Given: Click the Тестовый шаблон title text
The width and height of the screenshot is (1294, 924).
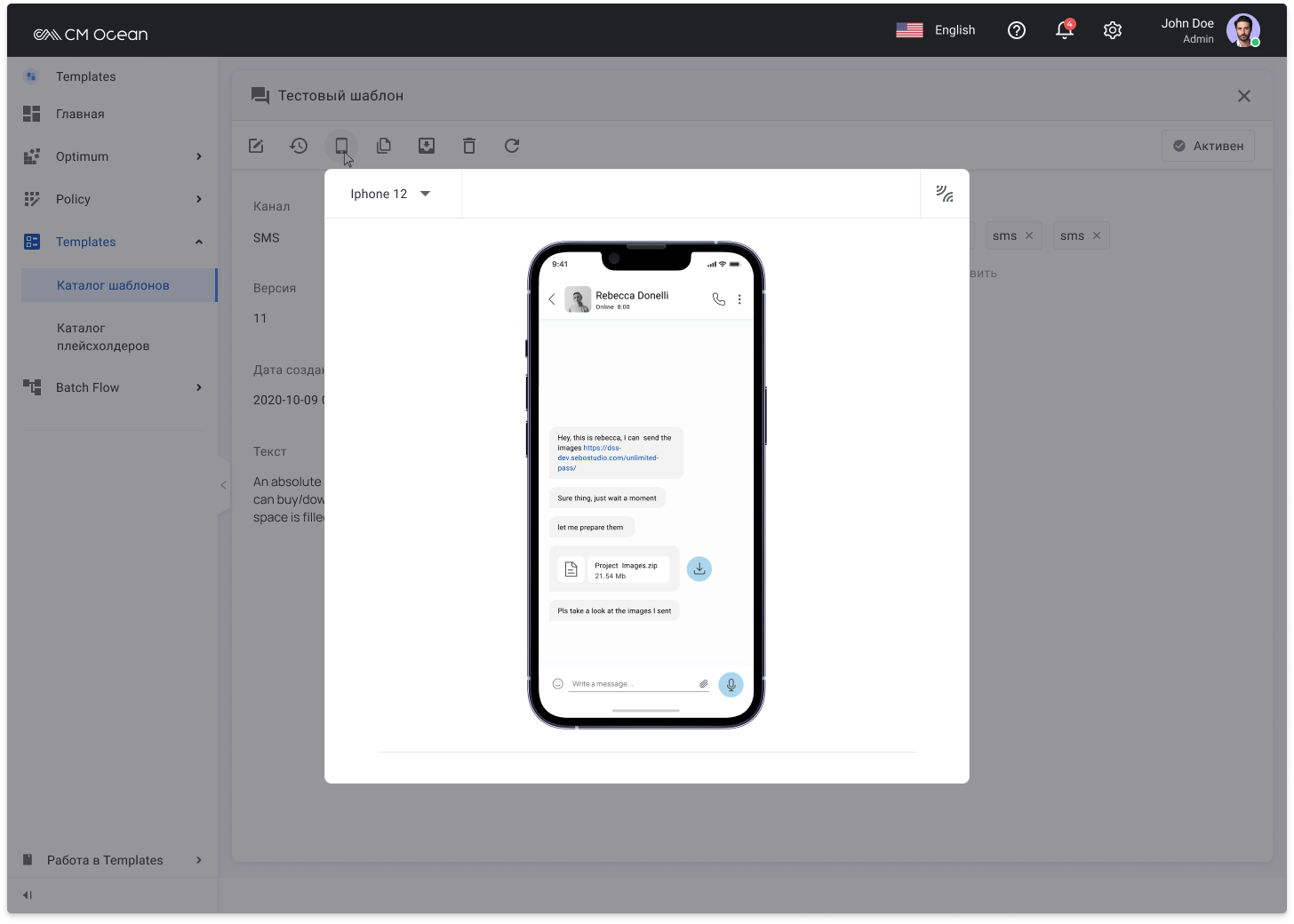Looking at the screenshot, I should pos(340,96).
